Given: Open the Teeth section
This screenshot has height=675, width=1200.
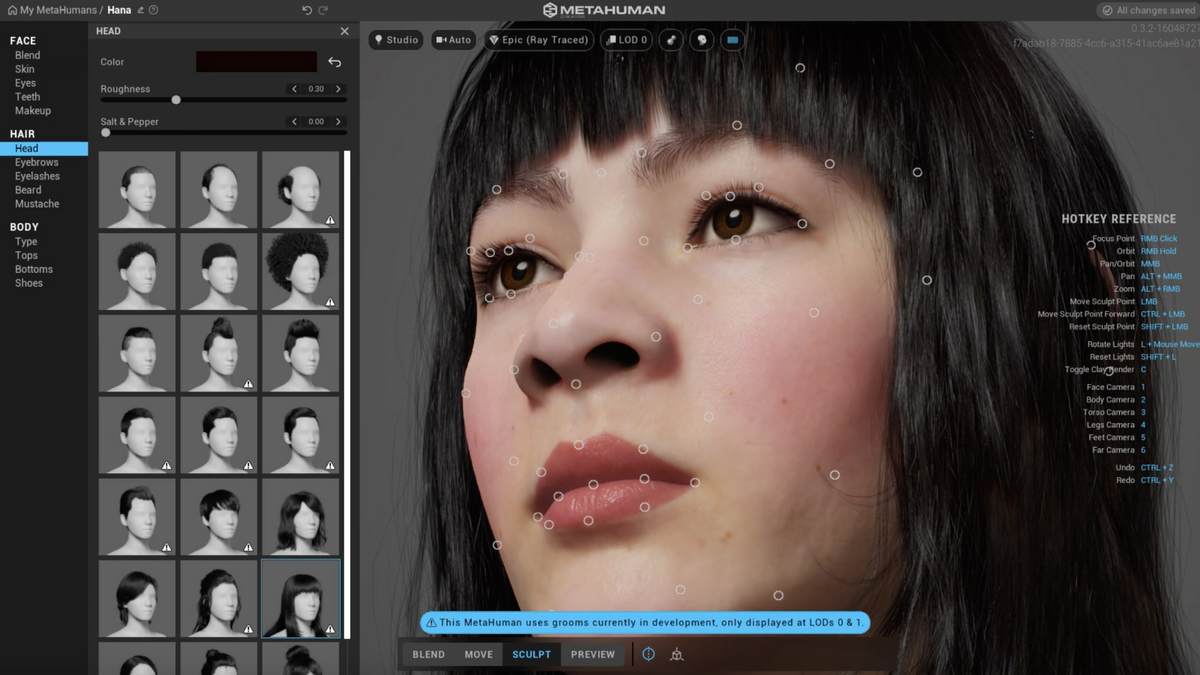Looking at the screenshot, I should pyautogui.click(x=28, y=97).
